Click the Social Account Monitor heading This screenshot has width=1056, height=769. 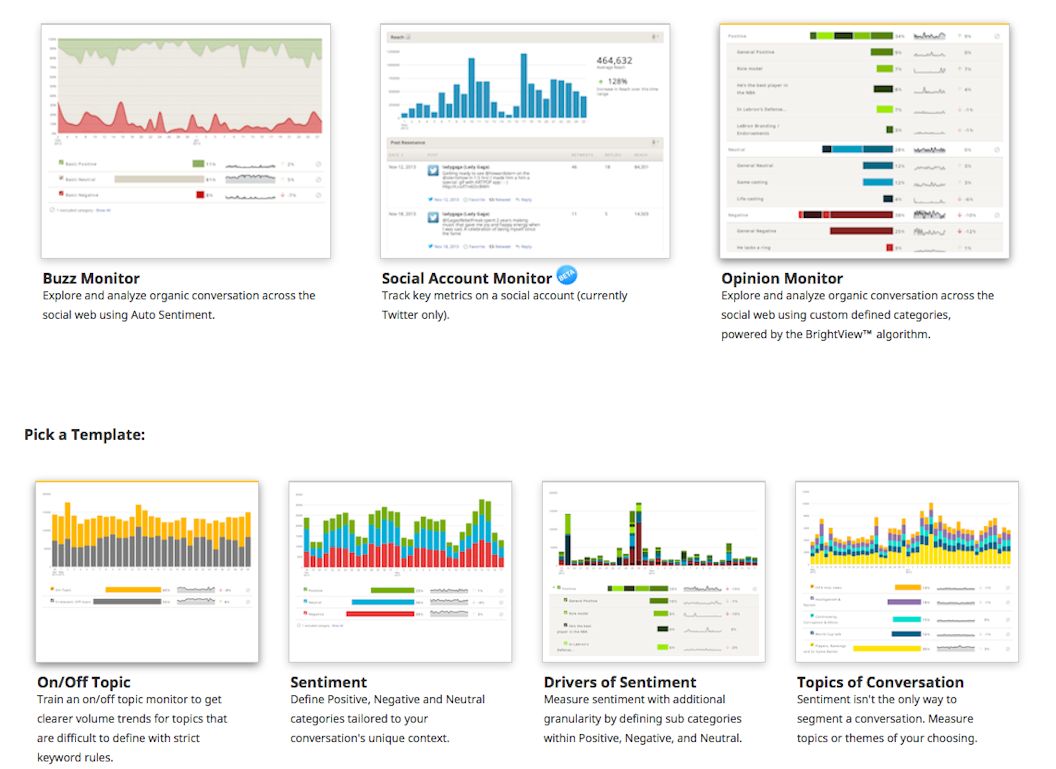click(x=467, y=278)
